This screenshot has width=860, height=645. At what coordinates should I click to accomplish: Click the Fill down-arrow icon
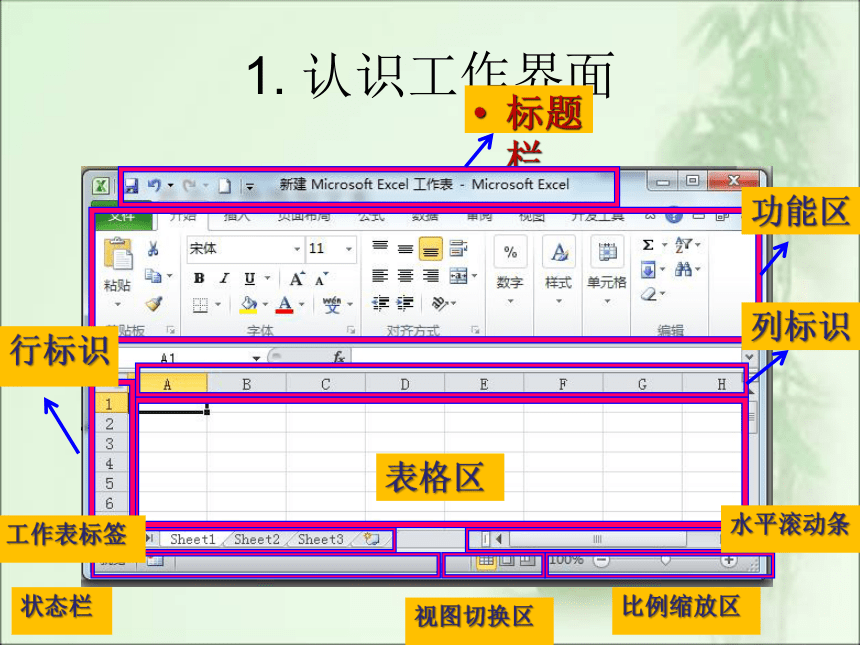(x=648, y=269)
